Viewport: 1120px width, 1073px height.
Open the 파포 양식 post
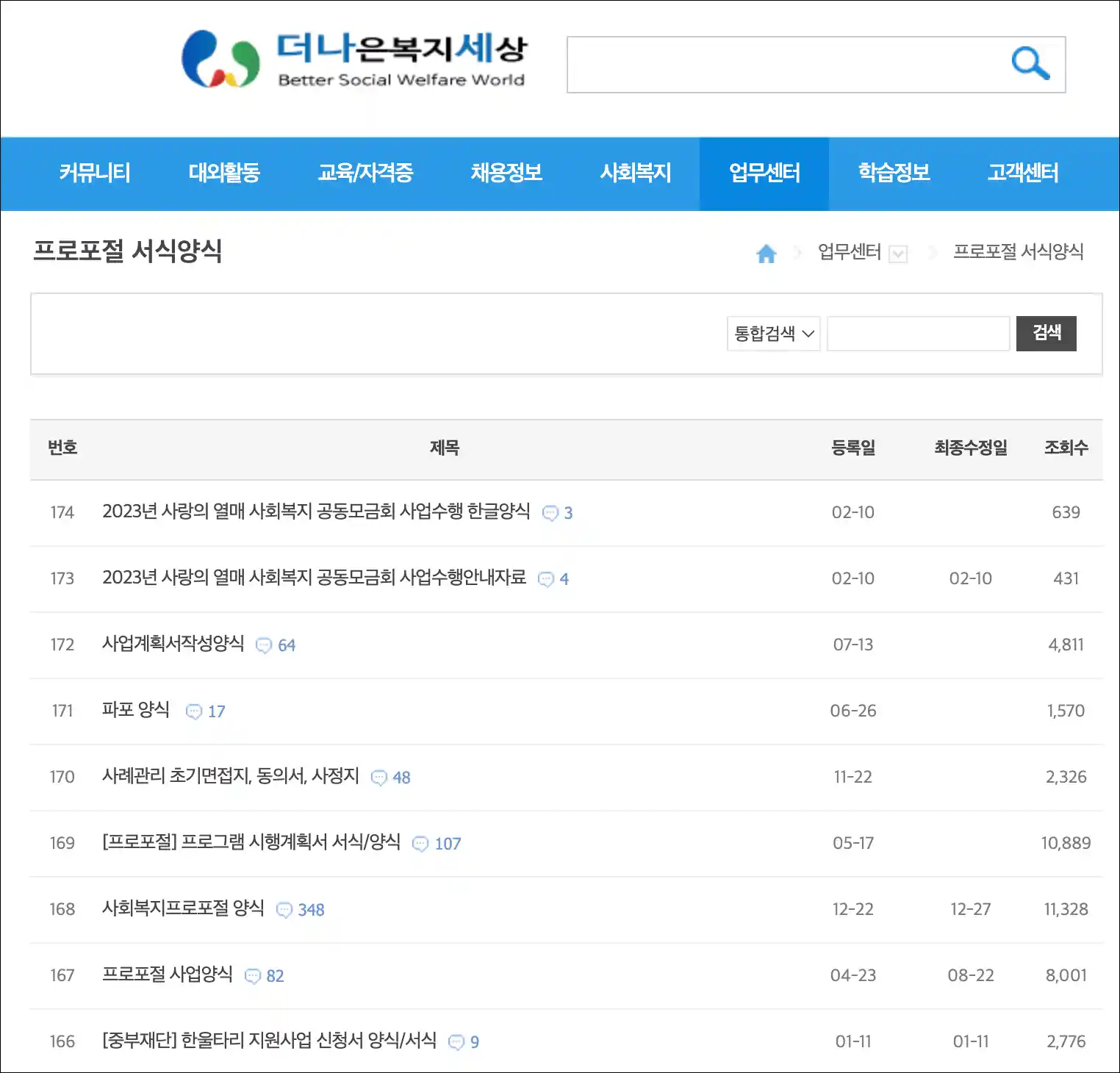(136, 710)
